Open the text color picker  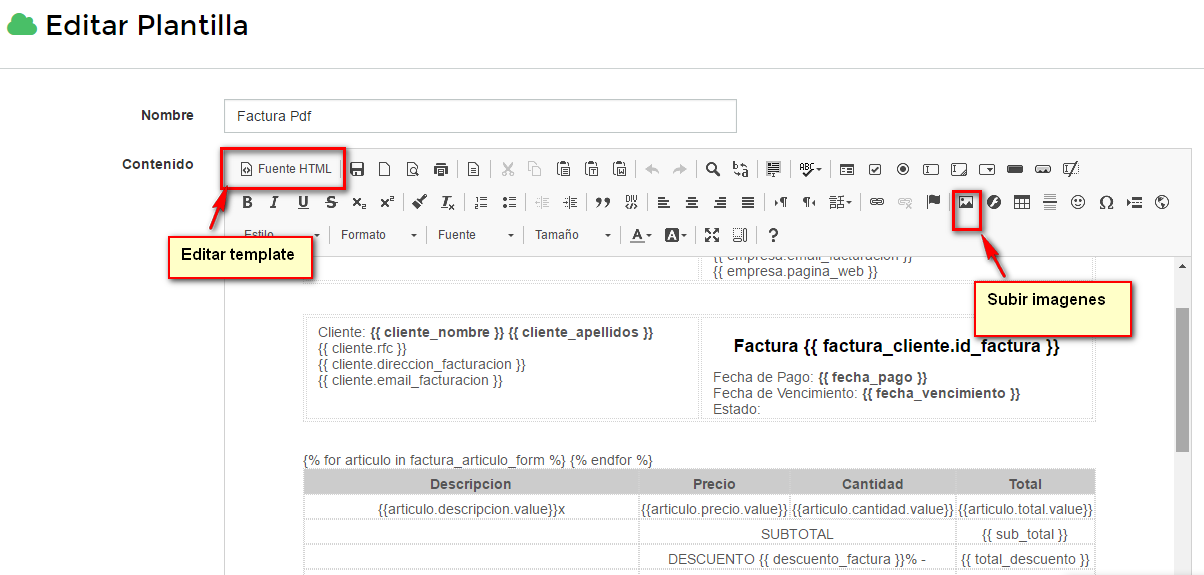(641, 235)
